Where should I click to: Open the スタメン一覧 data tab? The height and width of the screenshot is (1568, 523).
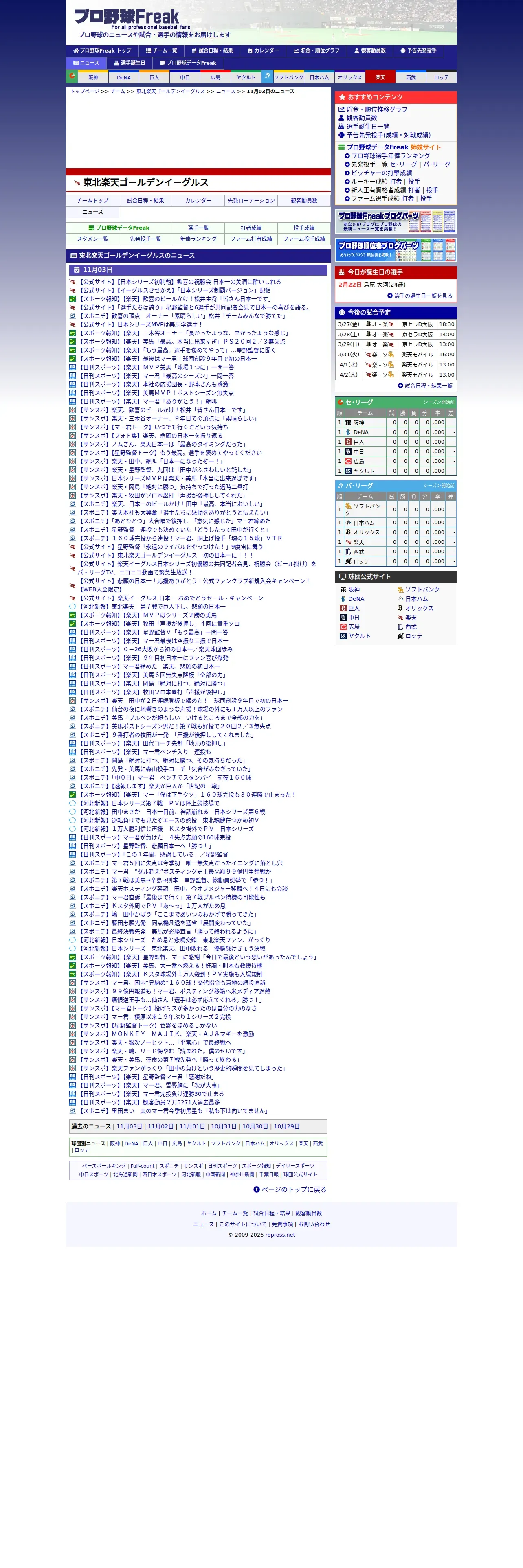tap(92, 239)
